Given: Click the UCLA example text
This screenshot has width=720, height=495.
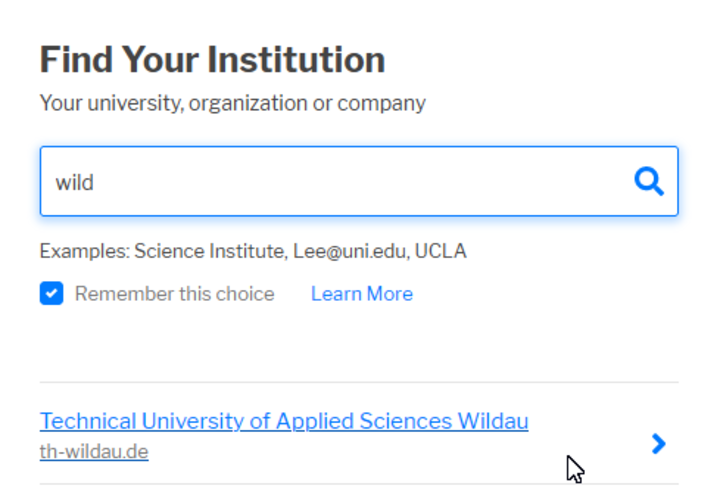Looking at the screenshot, I should point(440,251).
